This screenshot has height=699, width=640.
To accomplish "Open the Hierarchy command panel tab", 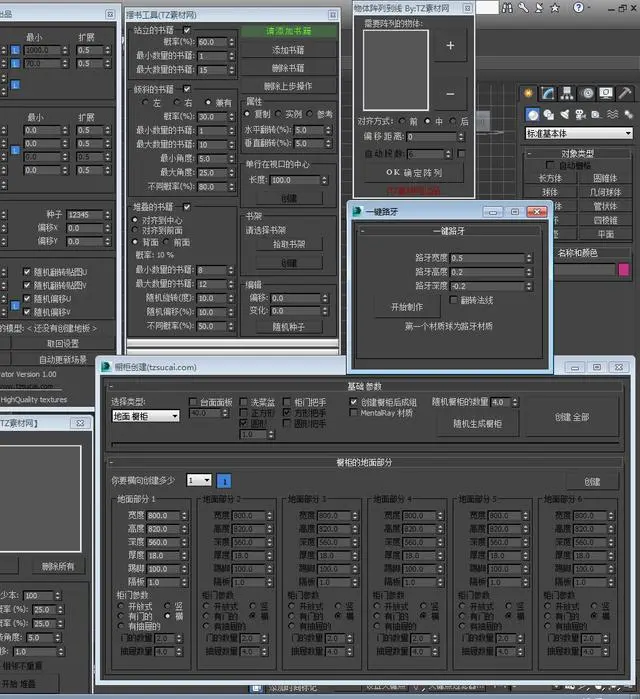I will click(x=567, y=93).
